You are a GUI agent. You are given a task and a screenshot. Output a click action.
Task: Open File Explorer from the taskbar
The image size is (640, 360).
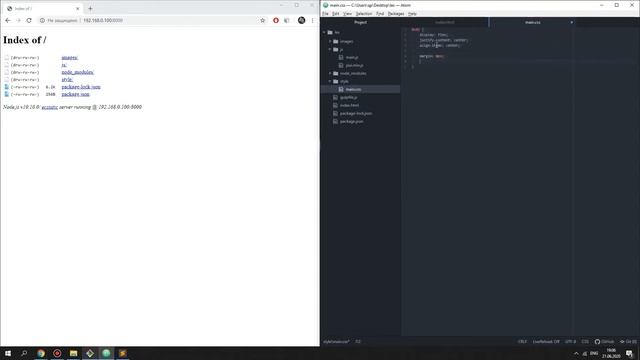click(73, 353)
